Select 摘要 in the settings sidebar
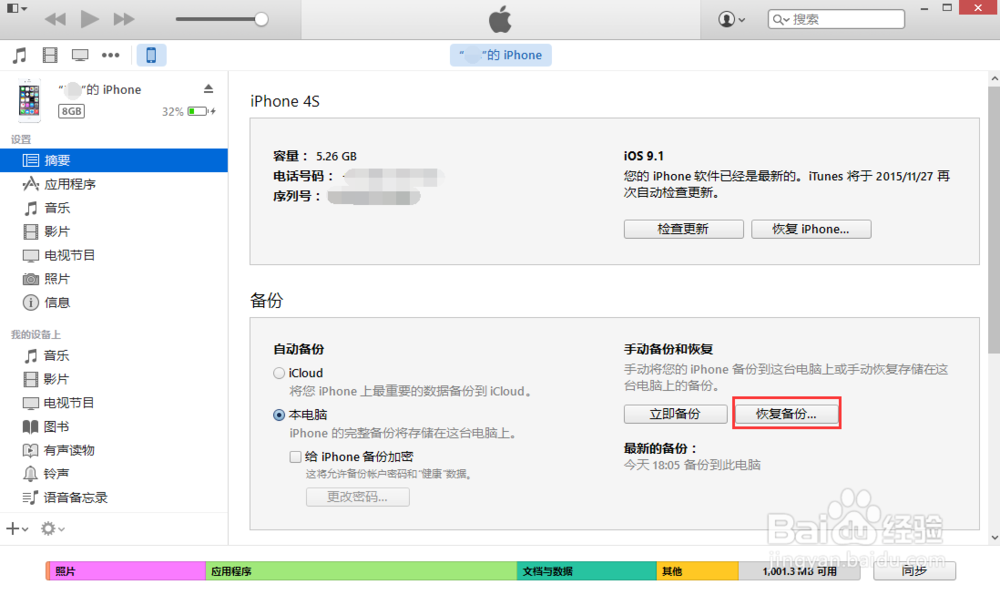 pos(114,160)
